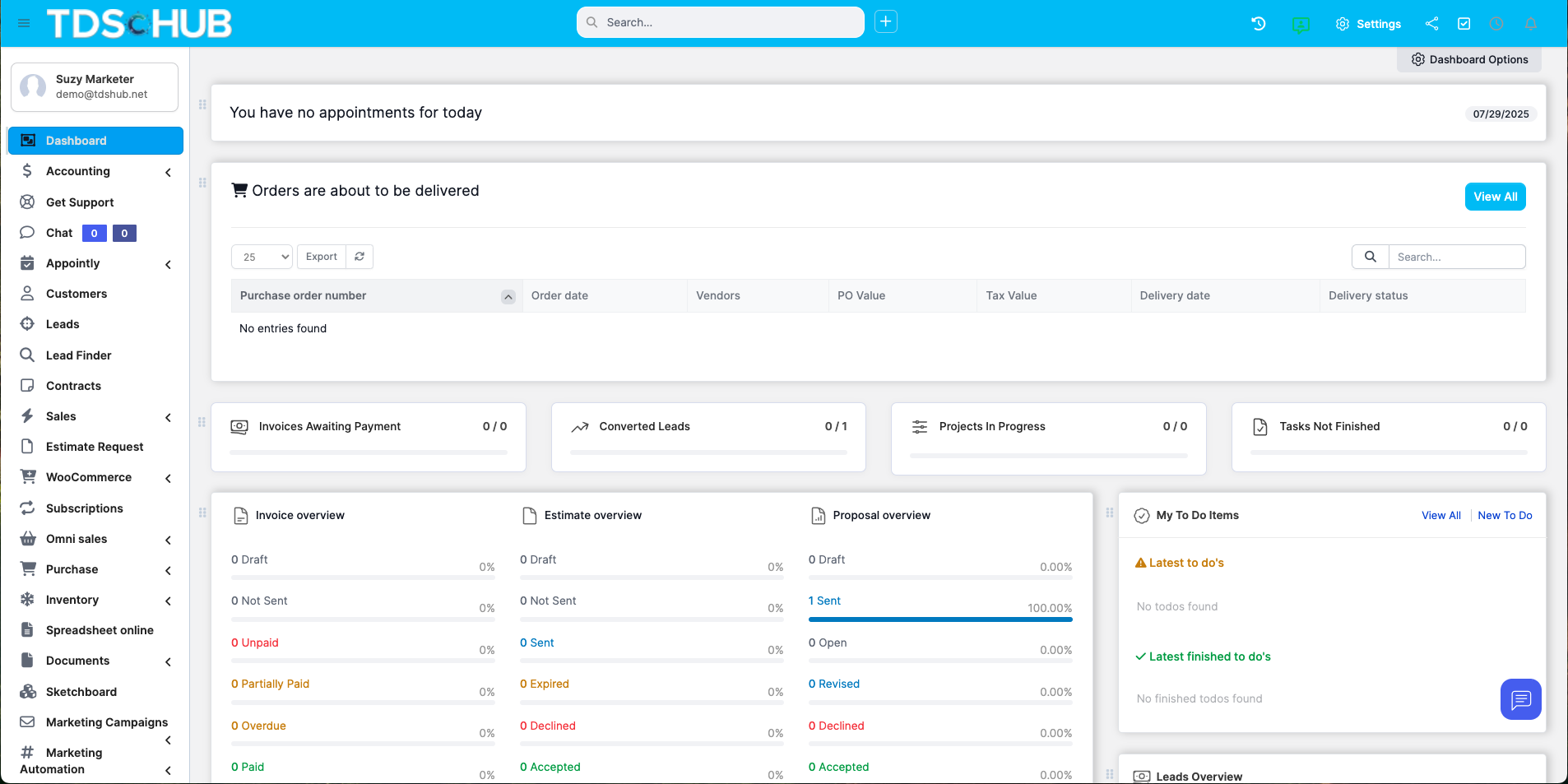Open the history icon in top bar
Screen dimensions: 1568x784
tap(1257, 23)
